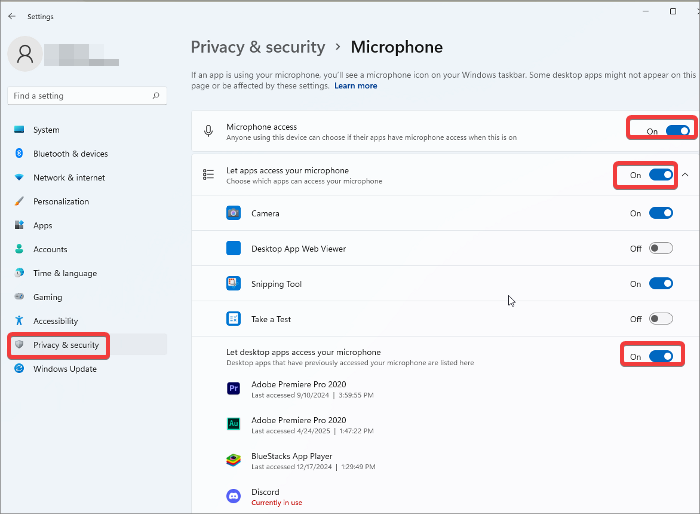The image size is (700, 514).
Task: Click the Learn more link
Action: pyautogui.click(x=356, y=86)
